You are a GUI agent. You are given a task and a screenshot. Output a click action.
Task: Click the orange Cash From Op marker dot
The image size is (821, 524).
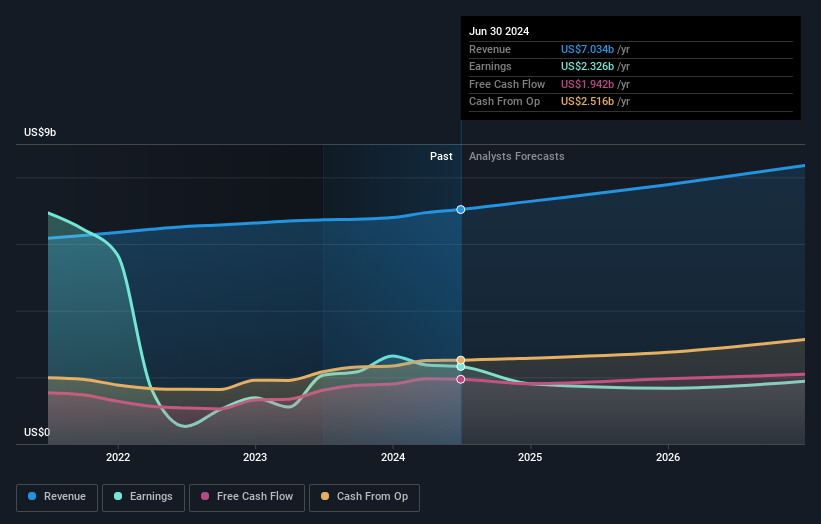coord(461,360)
